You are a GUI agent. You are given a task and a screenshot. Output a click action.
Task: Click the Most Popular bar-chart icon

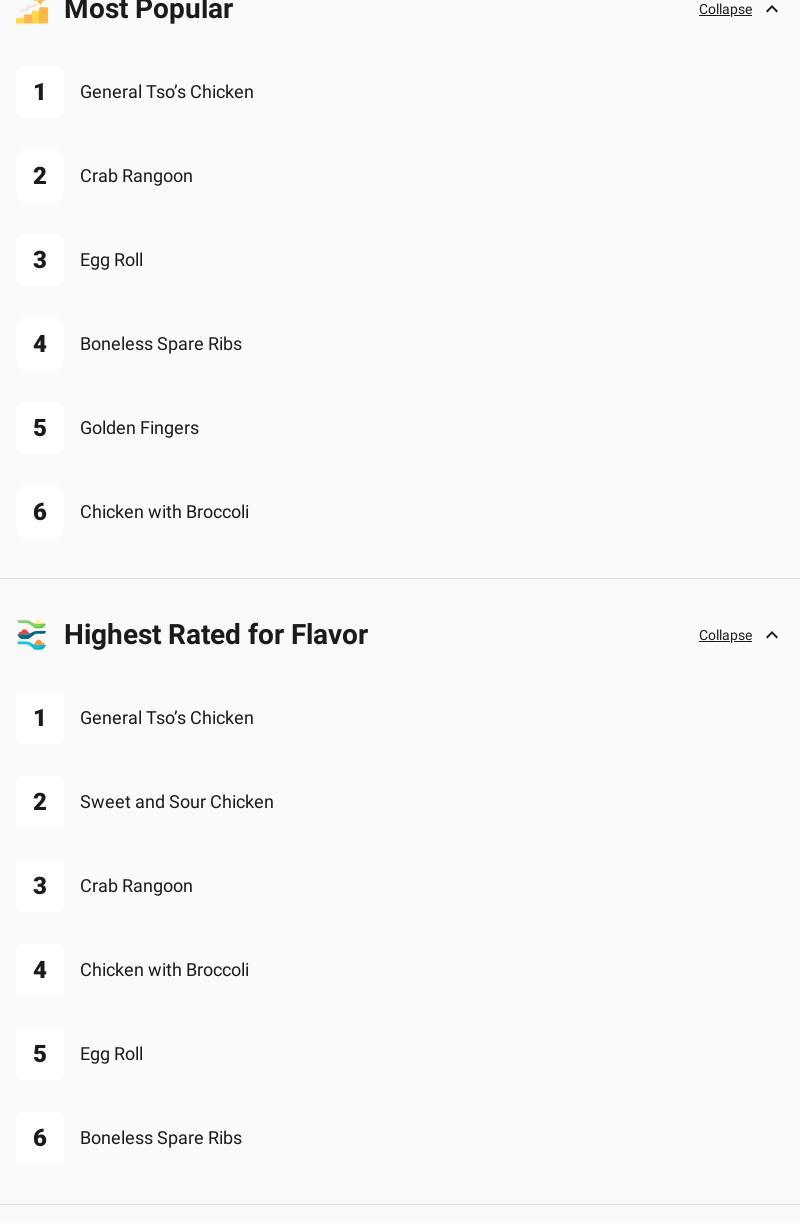tap(32, 11)
